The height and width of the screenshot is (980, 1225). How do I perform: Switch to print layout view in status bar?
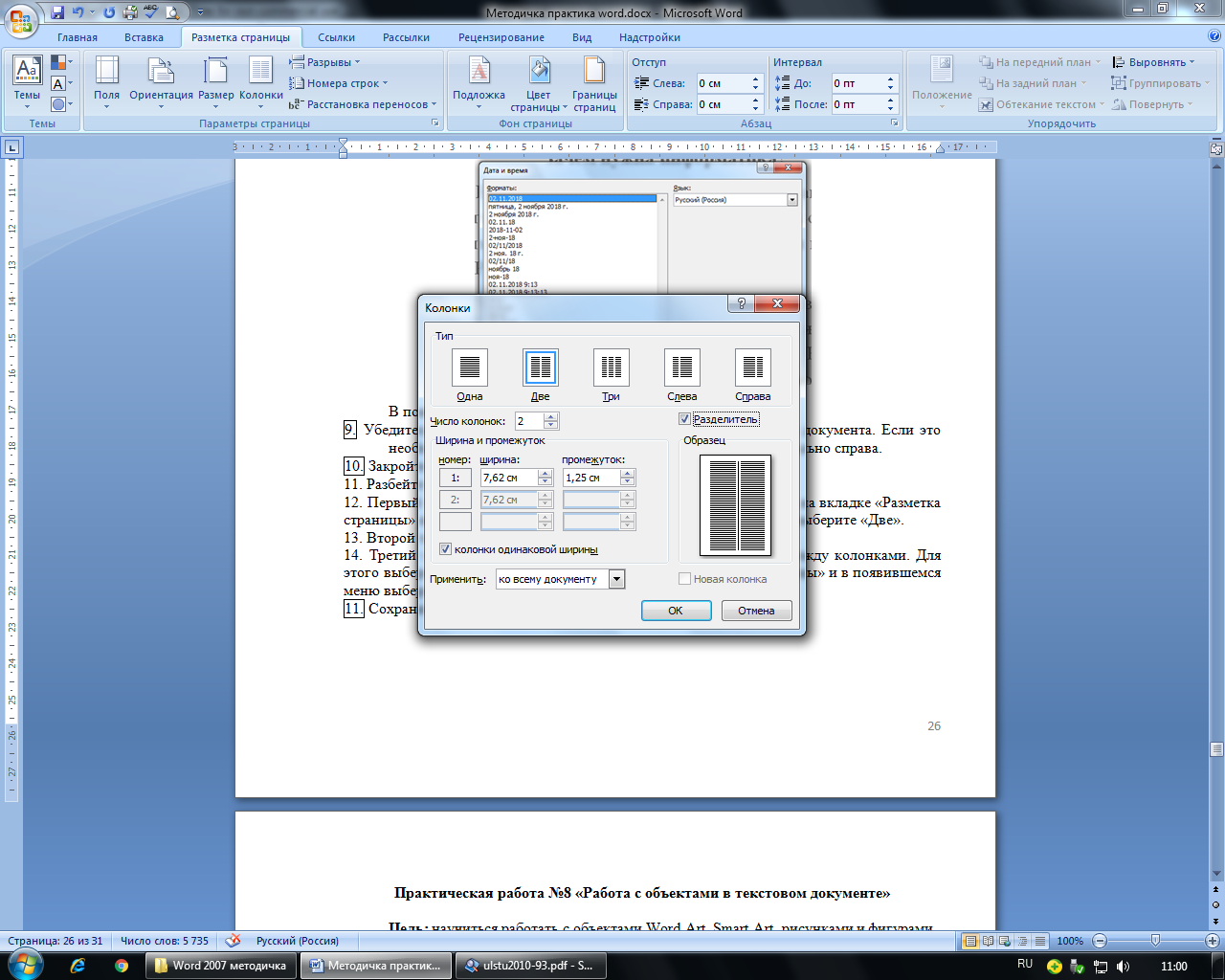(970, 941)
